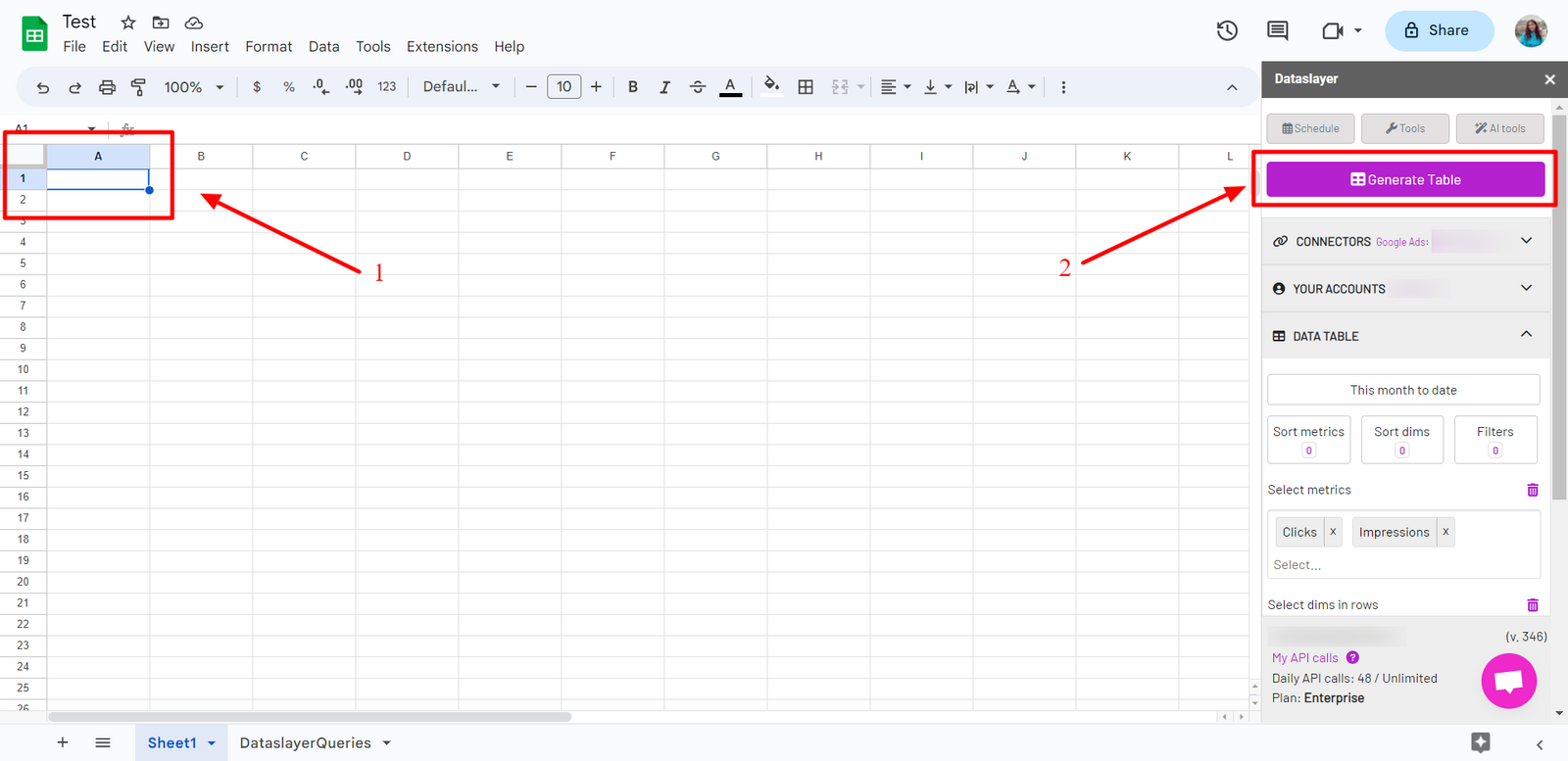
Task: Open vertical align dropdown
Action: click(x=938, y=87)
